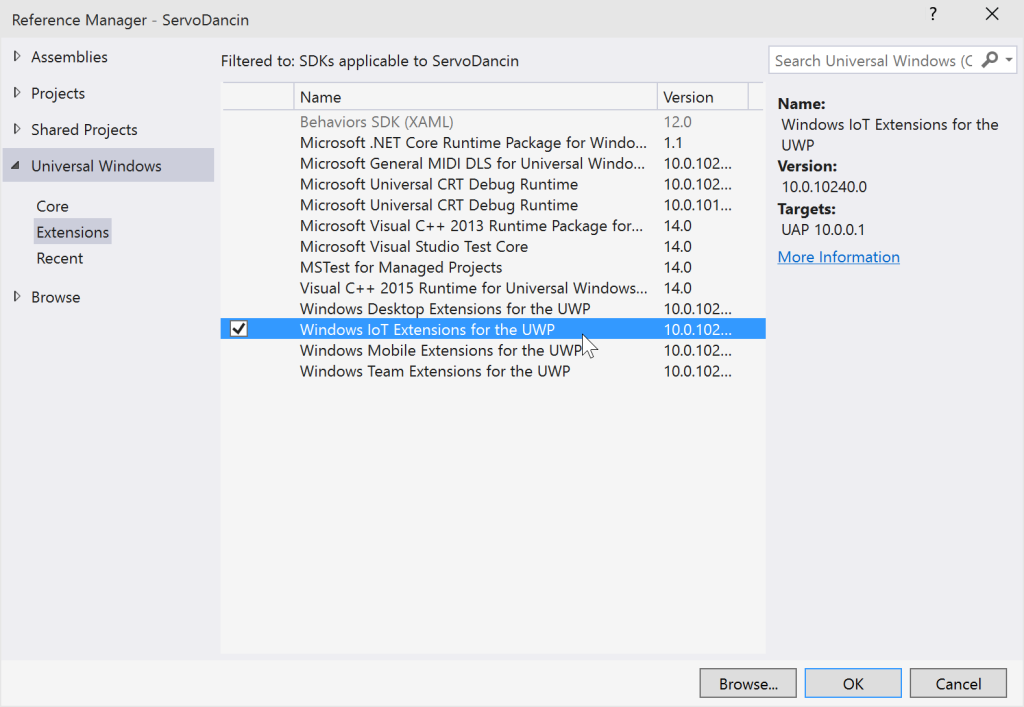Expand the Assemblies tree node

pyautogui.click(x=16, y=57)
